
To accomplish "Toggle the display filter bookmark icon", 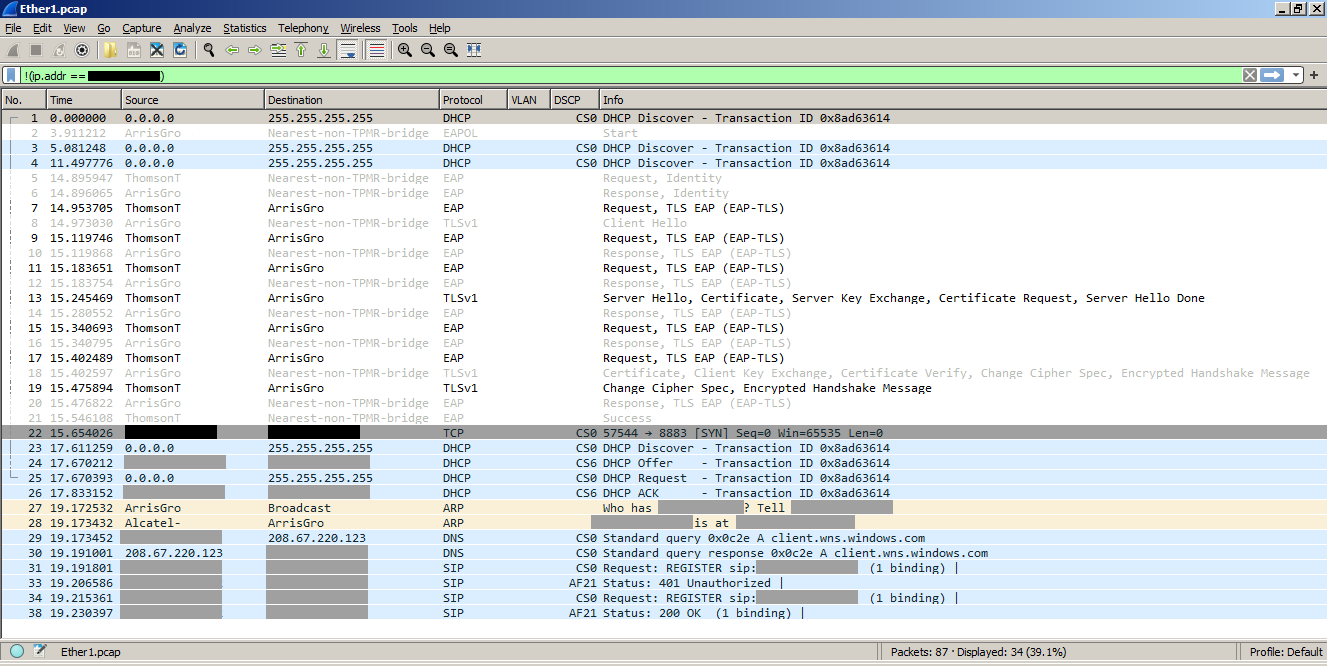I will (x=11, y=75).
